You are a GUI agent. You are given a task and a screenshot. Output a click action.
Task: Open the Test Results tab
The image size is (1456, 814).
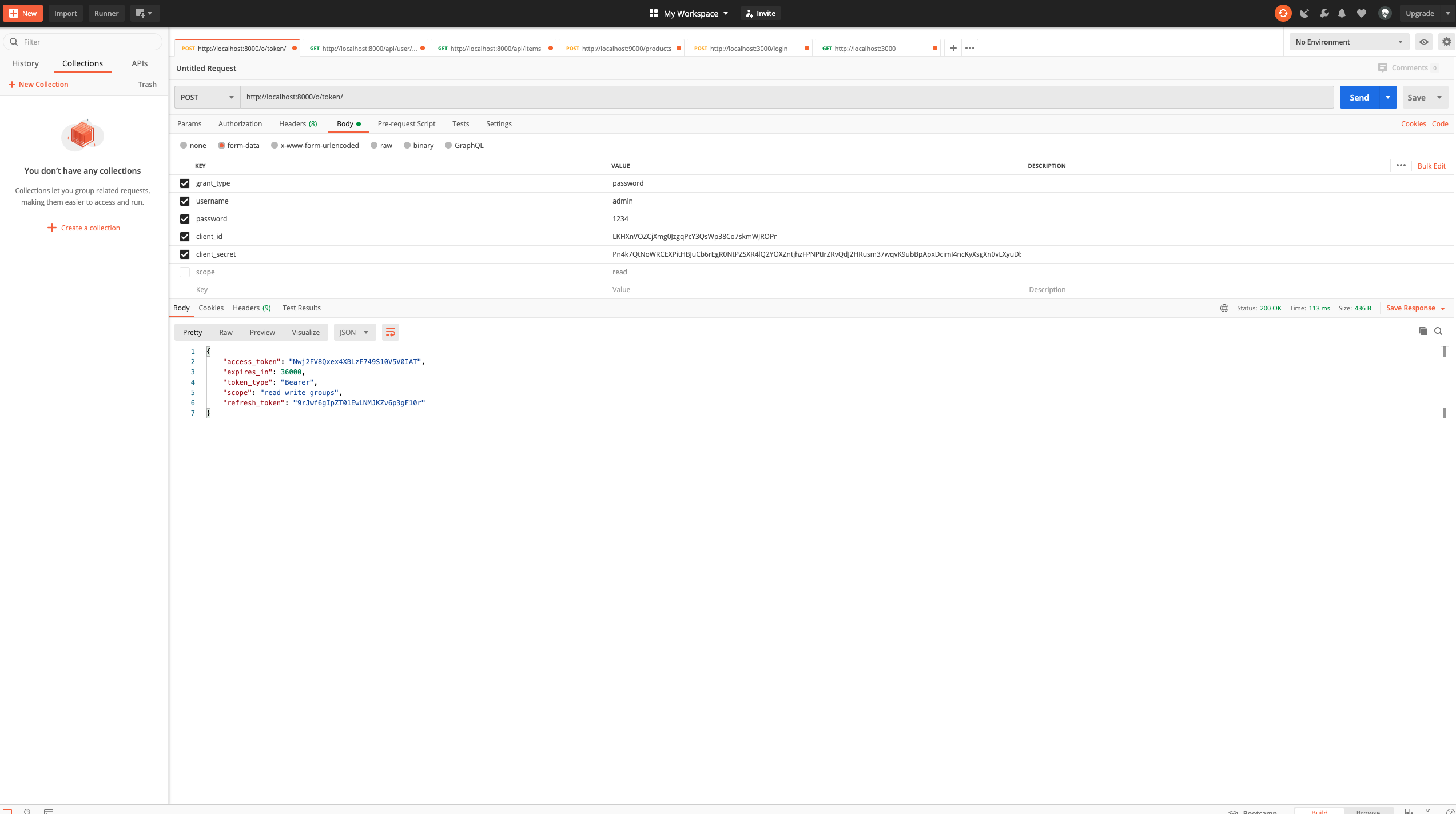click(301, 308)
